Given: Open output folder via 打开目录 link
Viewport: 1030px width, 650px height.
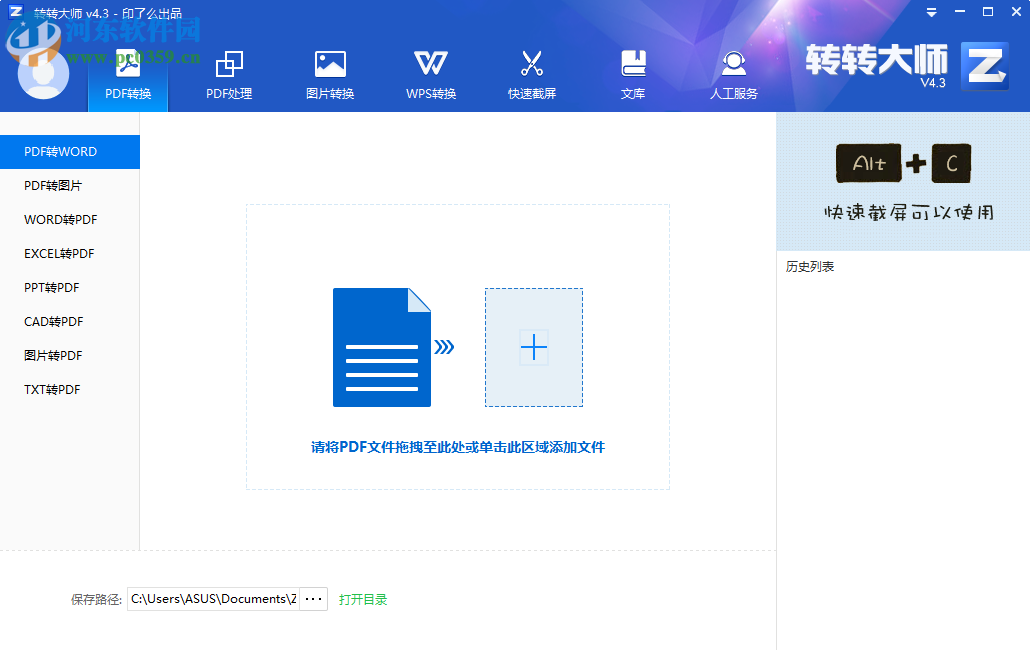Looking at the screenshot, I should (363, 598).
